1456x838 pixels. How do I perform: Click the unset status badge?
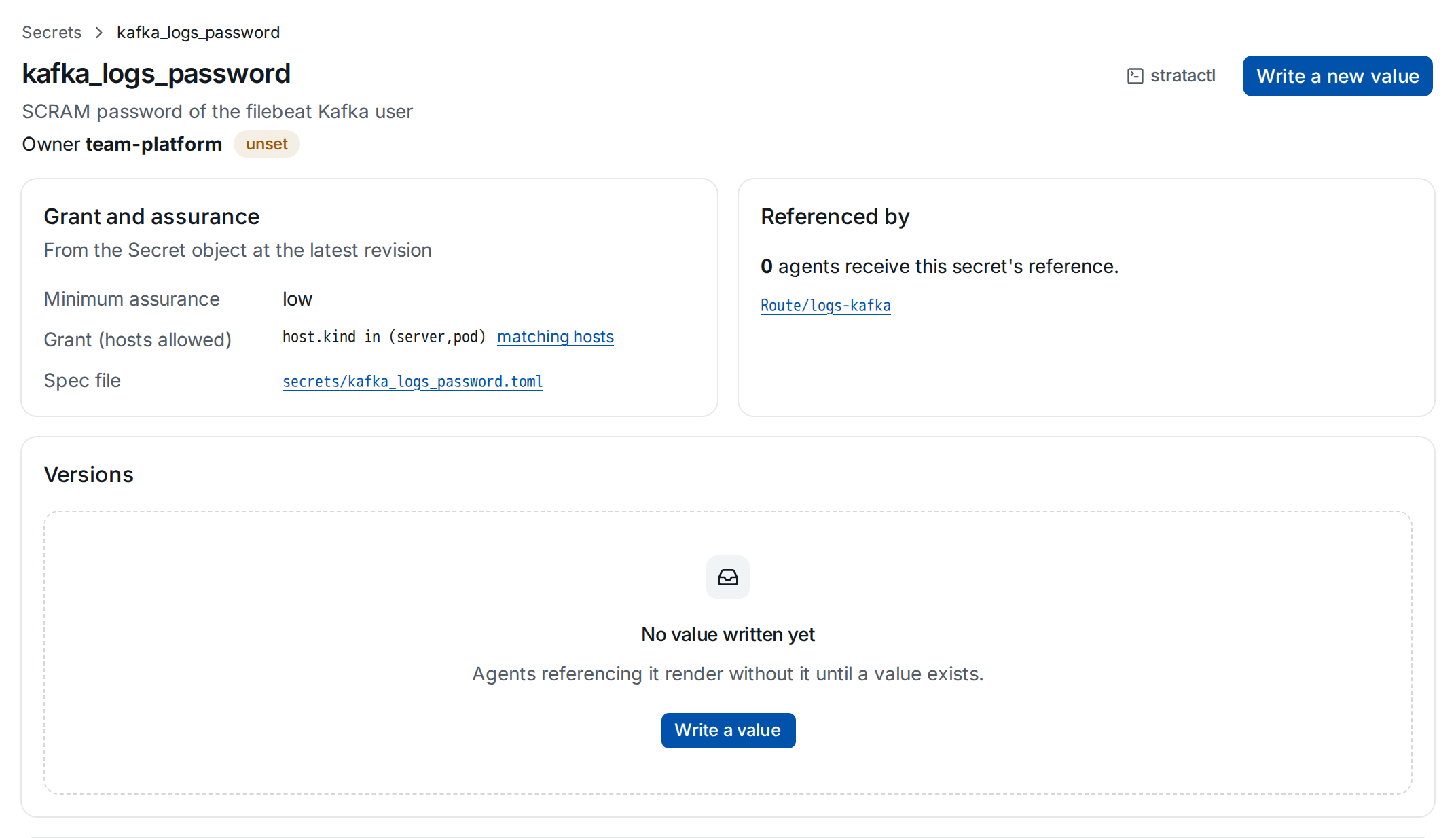267,144
